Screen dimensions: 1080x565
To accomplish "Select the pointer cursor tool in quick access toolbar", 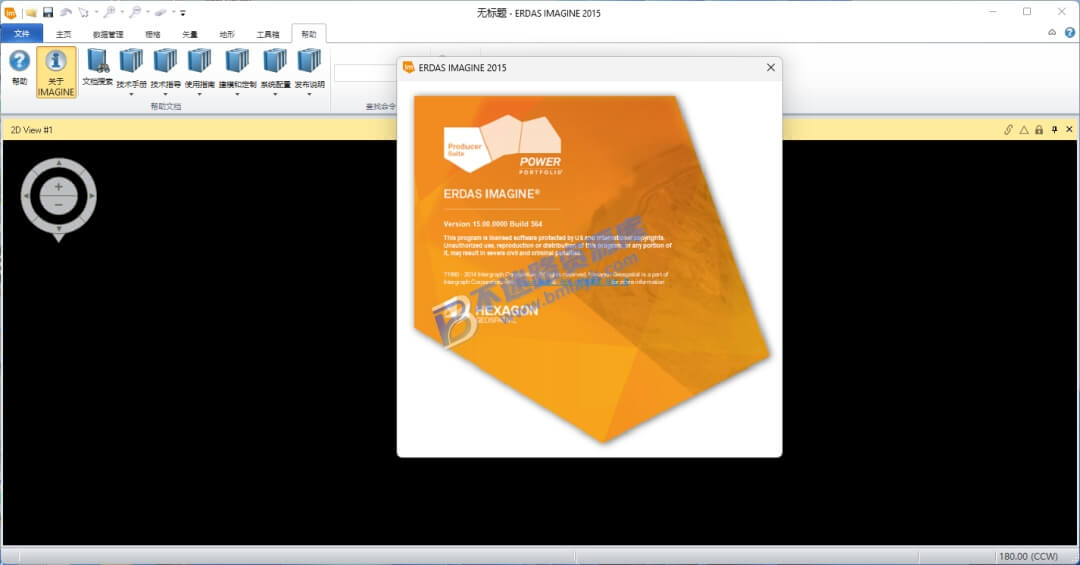I will [x=83, y=12].
